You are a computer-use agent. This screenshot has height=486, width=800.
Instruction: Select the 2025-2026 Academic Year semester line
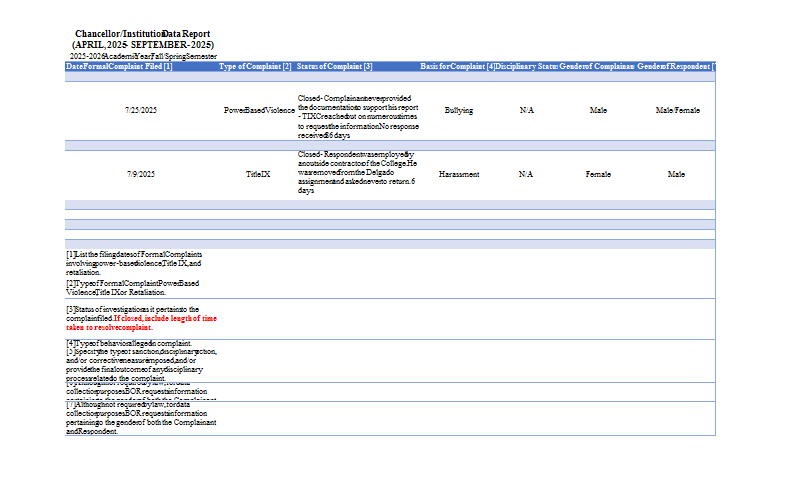pos(142,56)
